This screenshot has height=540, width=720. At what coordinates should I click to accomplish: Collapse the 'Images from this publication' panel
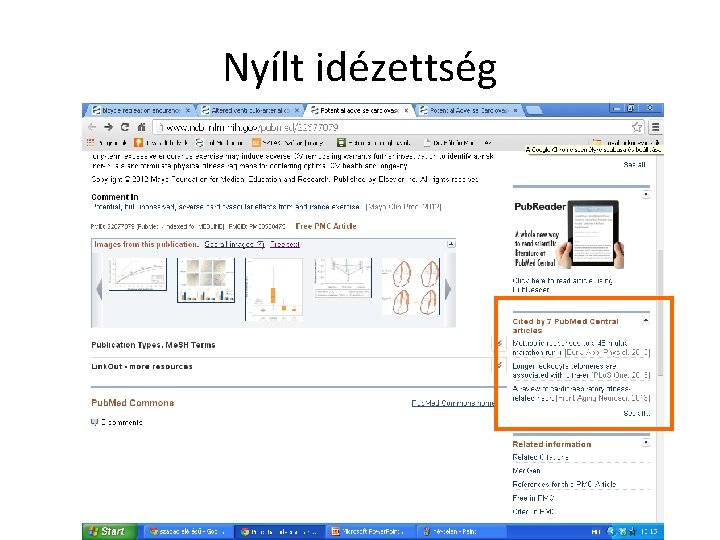(451, 244)
